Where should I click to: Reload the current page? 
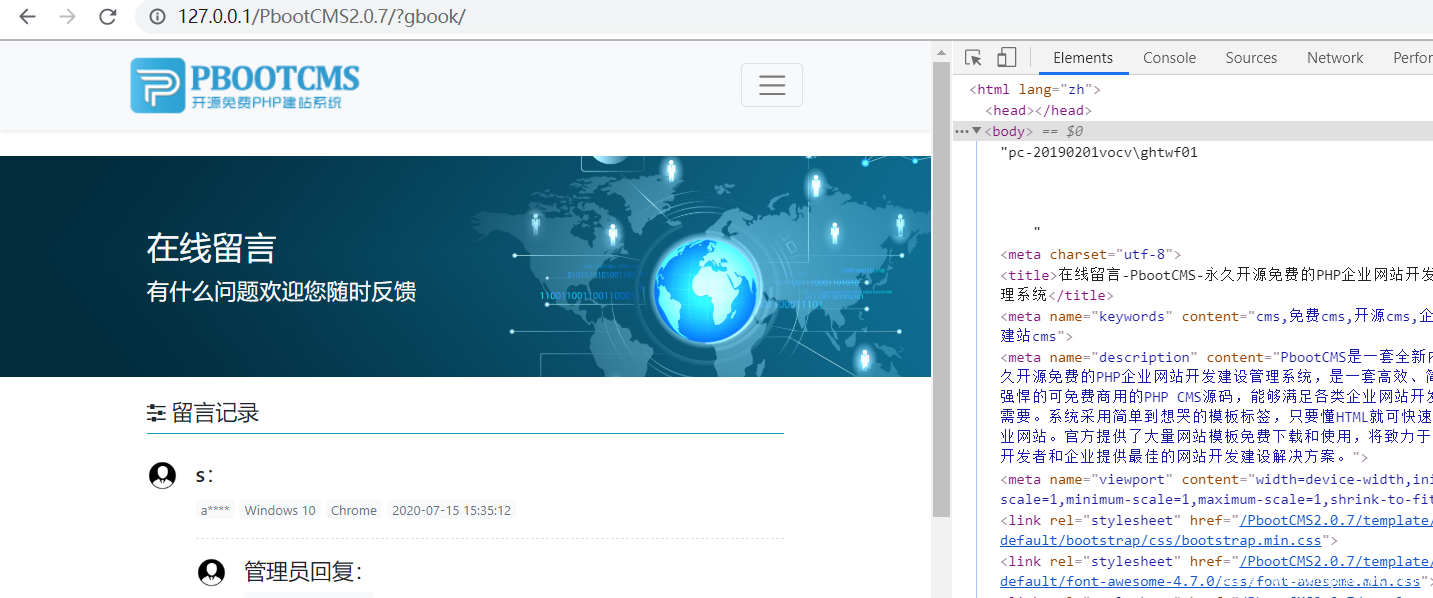[107, 17]
